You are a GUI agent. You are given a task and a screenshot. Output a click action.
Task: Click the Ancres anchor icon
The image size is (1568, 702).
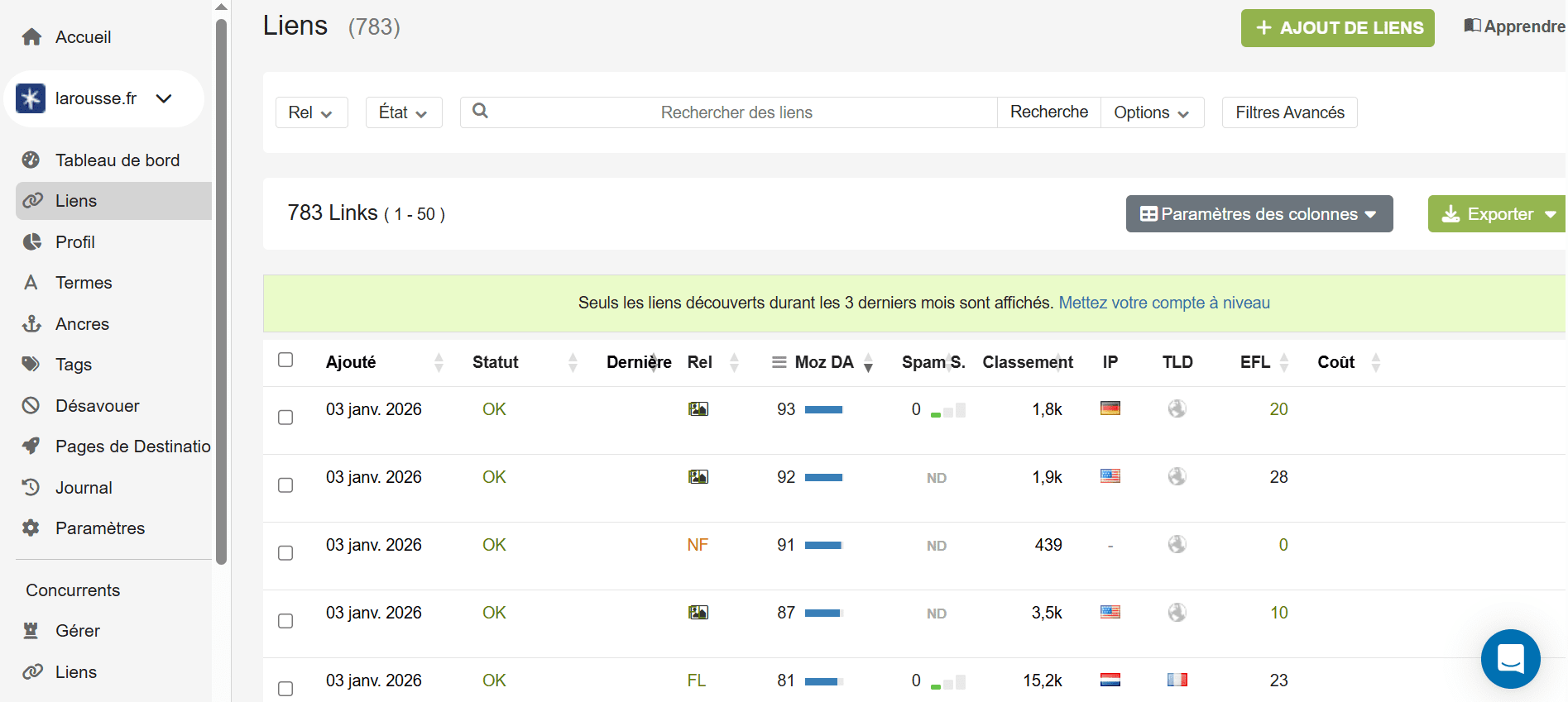[31, 324]
